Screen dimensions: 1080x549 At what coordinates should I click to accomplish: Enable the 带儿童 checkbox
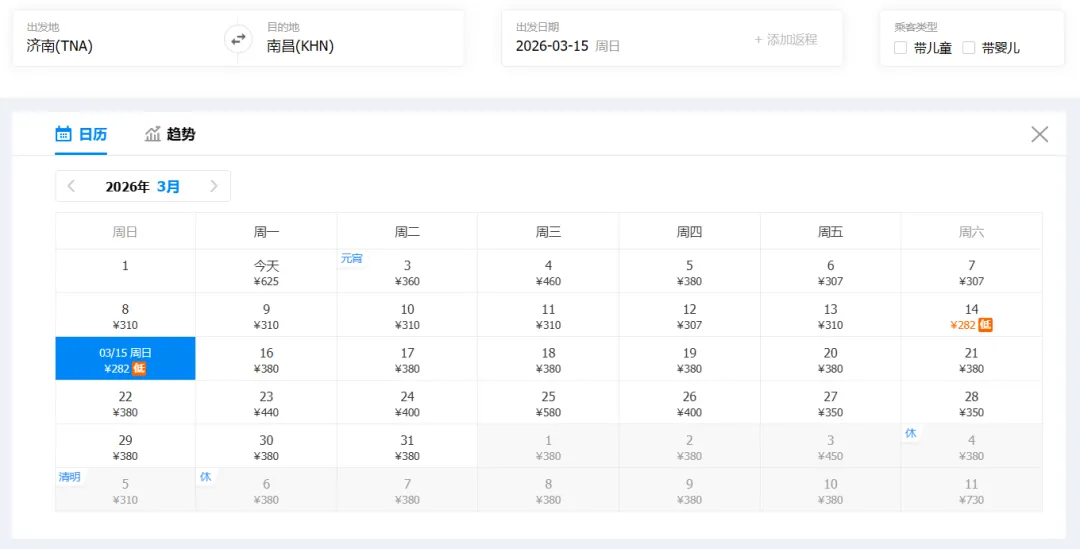coord(900,48)
